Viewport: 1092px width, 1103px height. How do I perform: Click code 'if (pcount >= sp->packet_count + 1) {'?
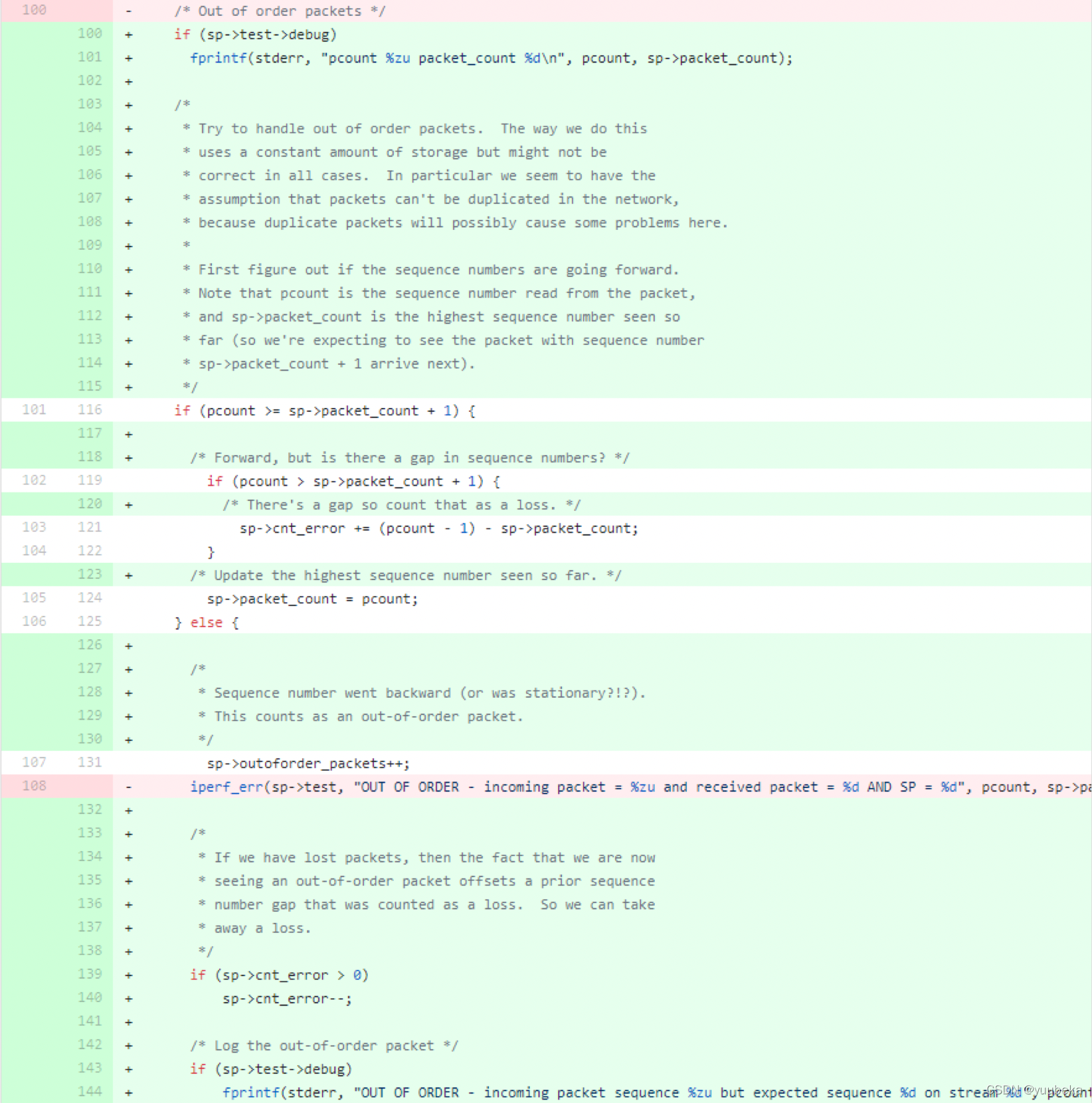coord(325,411)
